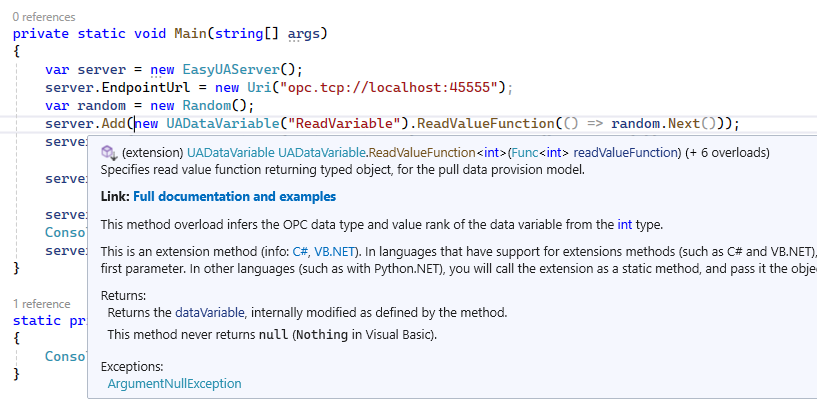Click the Random class name
Image resolution: width=817 pixels, height=399 pixels.
[207, 106]
